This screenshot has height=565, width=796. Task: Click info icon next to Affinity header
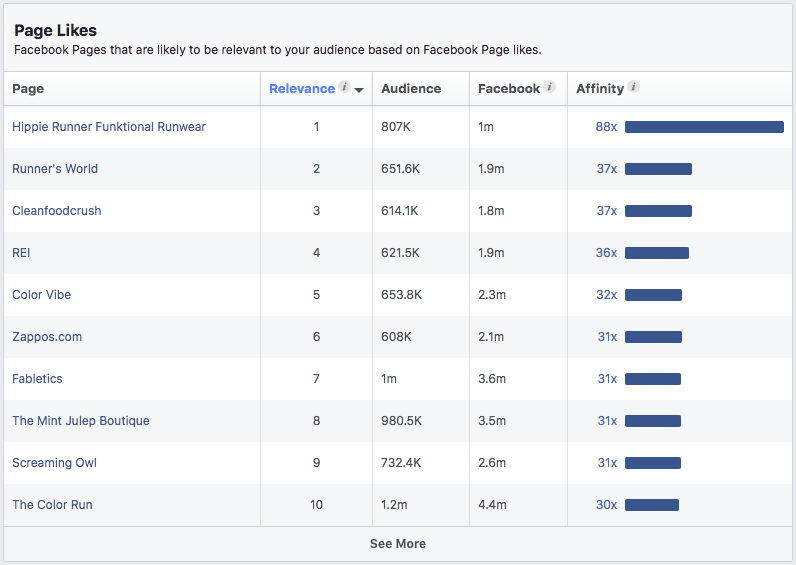pos(633,87)
